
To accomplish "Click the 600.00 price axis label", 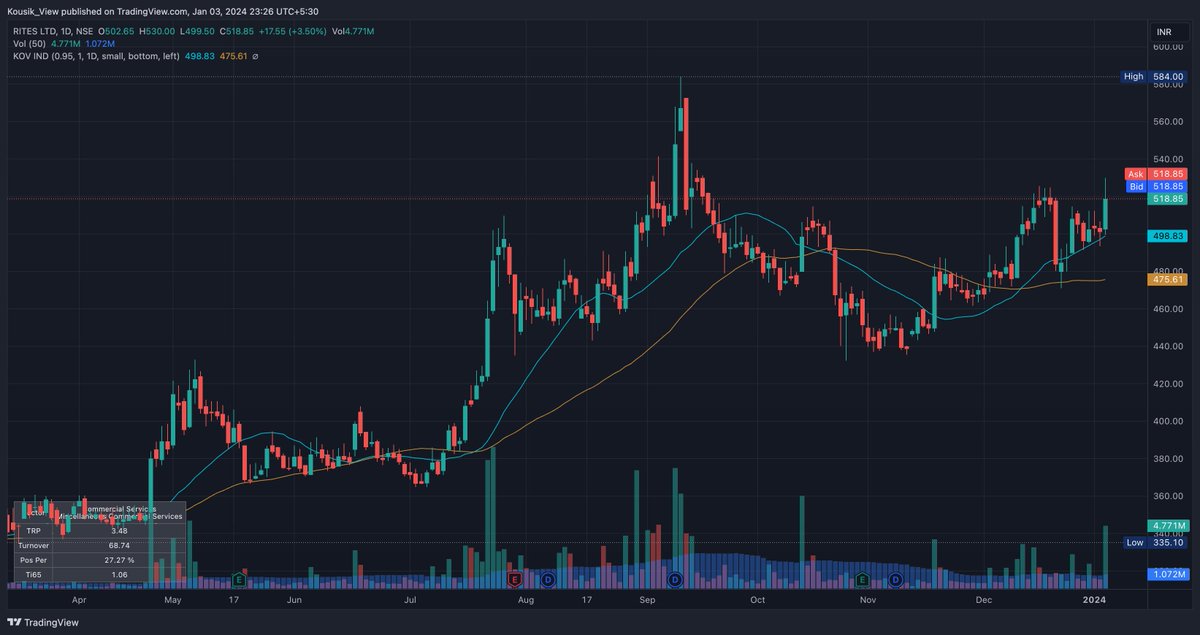I will [1169, 47].
